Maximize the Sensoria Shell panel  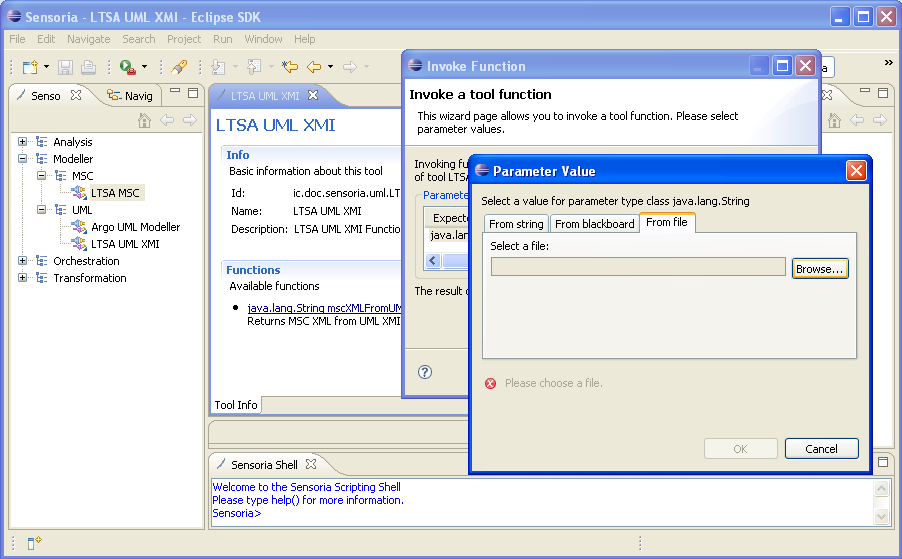point(884,462)
